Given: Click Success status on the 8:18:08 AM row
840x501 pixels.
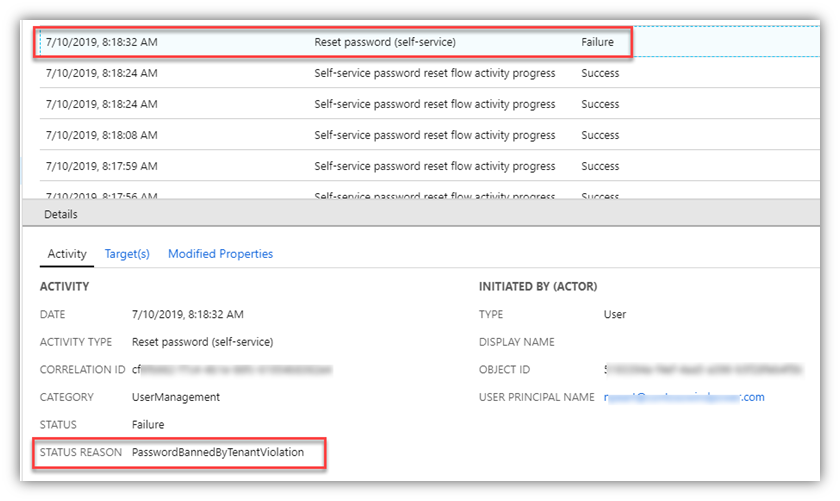Looking at the screenshot, I should coord(600,135).
